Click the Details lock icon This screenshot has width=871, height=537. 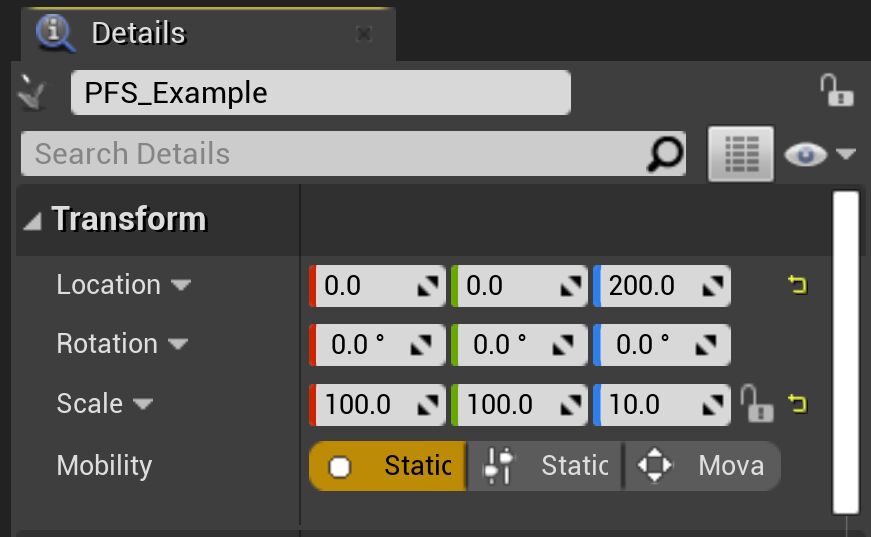(x=836, y=91)
